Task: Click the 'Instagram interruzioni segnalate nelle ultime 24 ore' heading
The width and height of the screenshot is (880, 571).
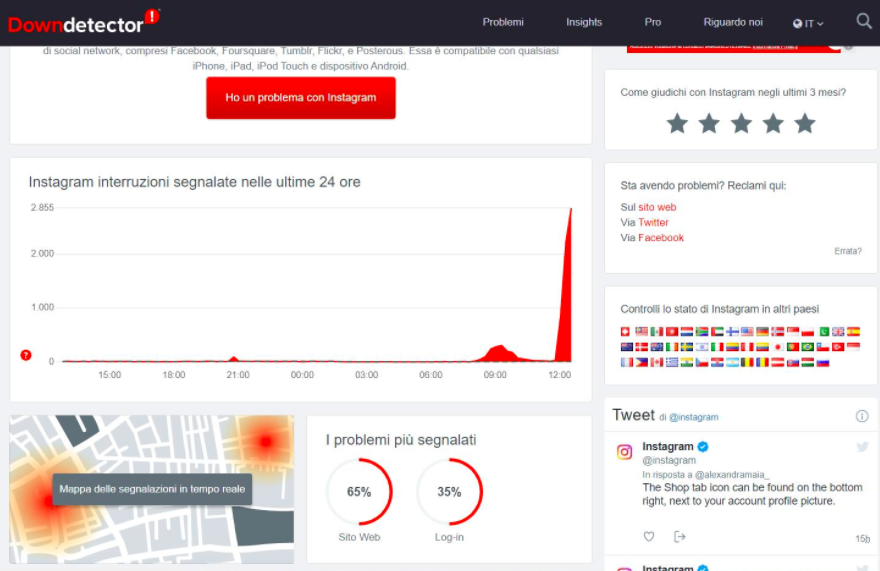Action: [x=194, y=182]
